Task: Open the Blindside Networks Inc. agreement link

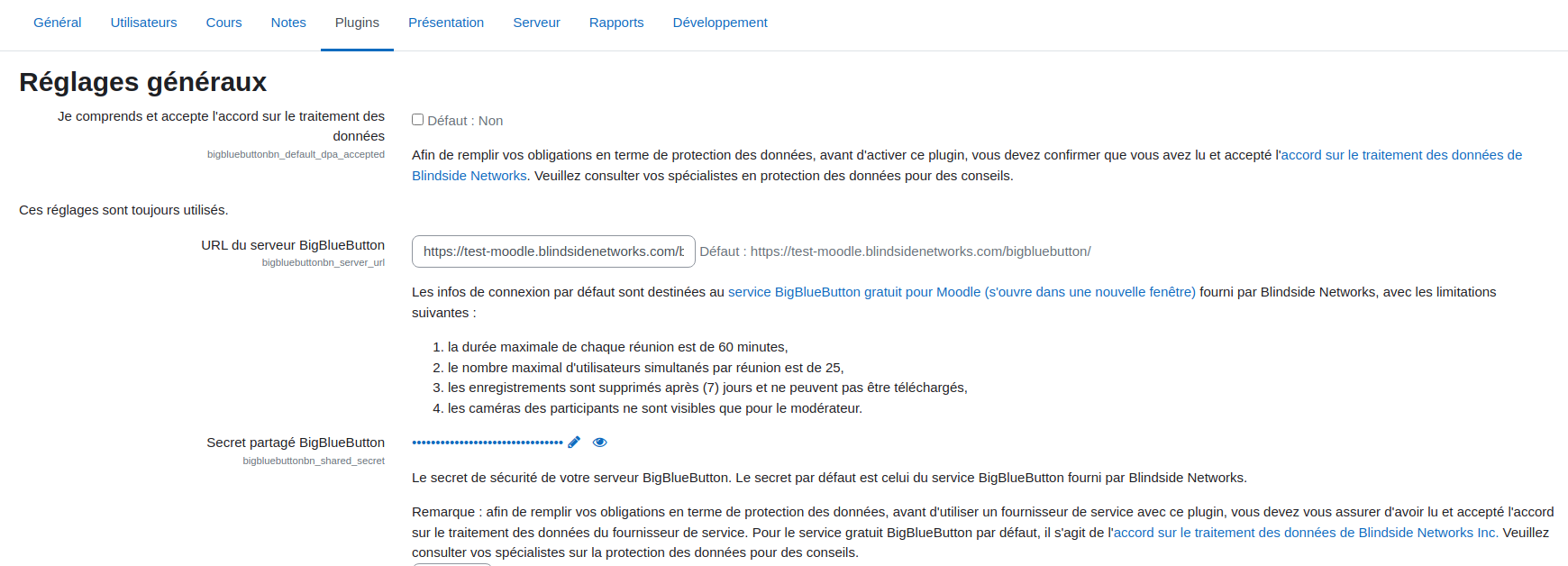Action: tap(1306, 533)
